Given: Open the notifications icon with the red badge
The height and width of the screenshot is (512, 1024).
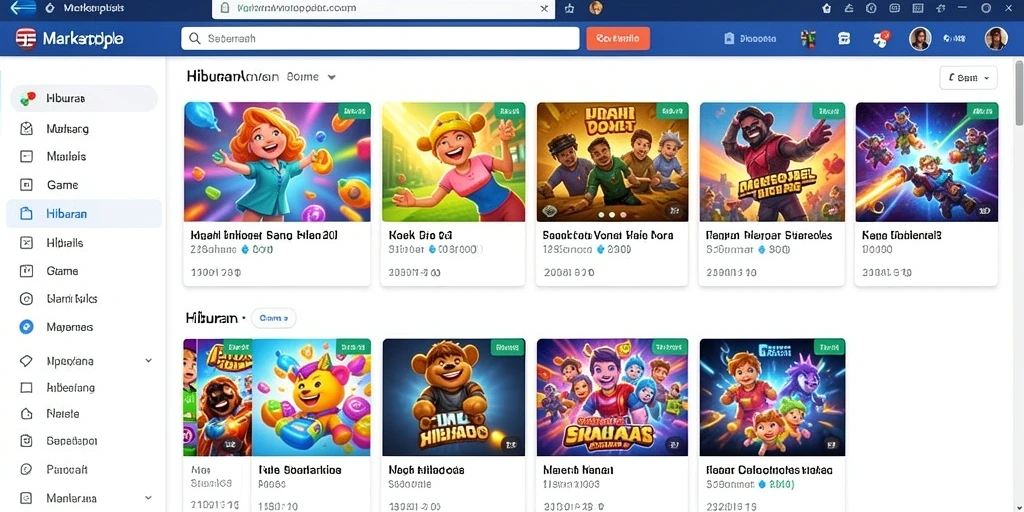Looking at the screenshot, I should (x=881, y=39).
